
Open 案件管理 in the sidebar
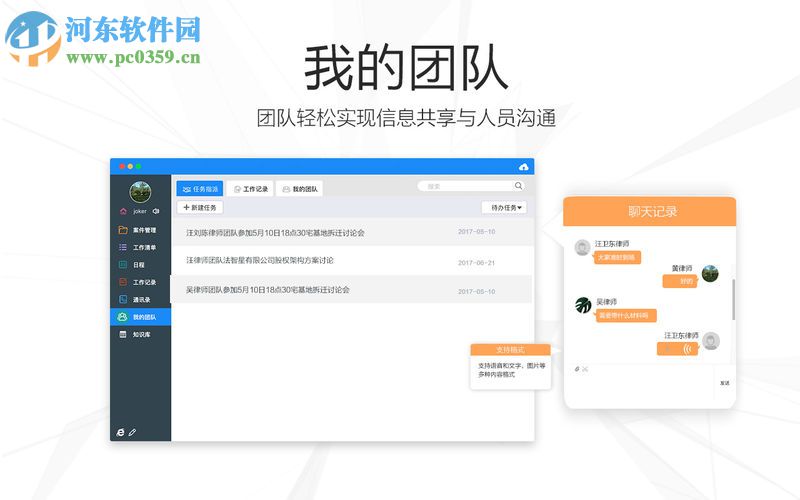coord(140,230)
